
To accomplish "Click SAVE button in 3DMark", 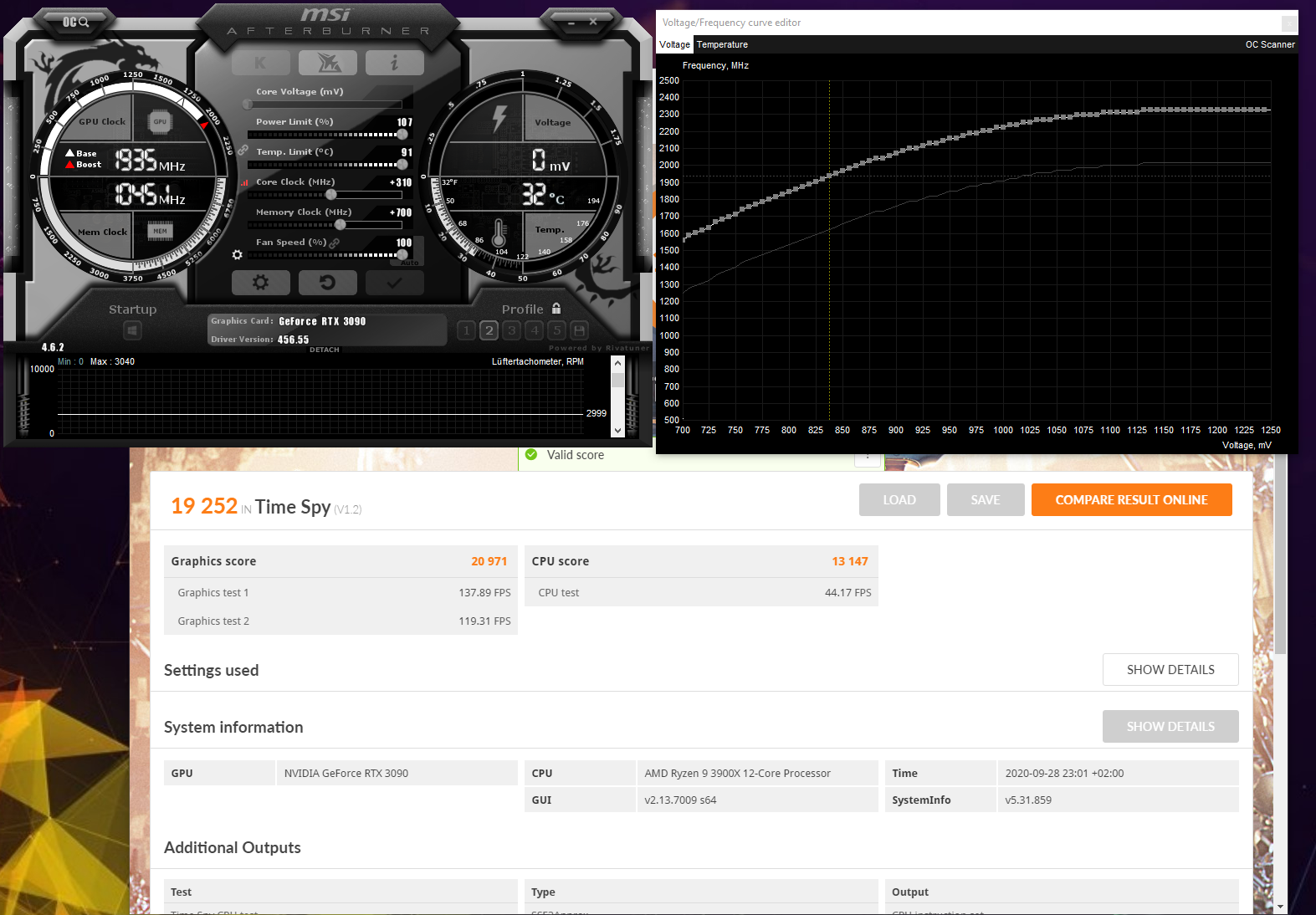I will coord(986,500).
